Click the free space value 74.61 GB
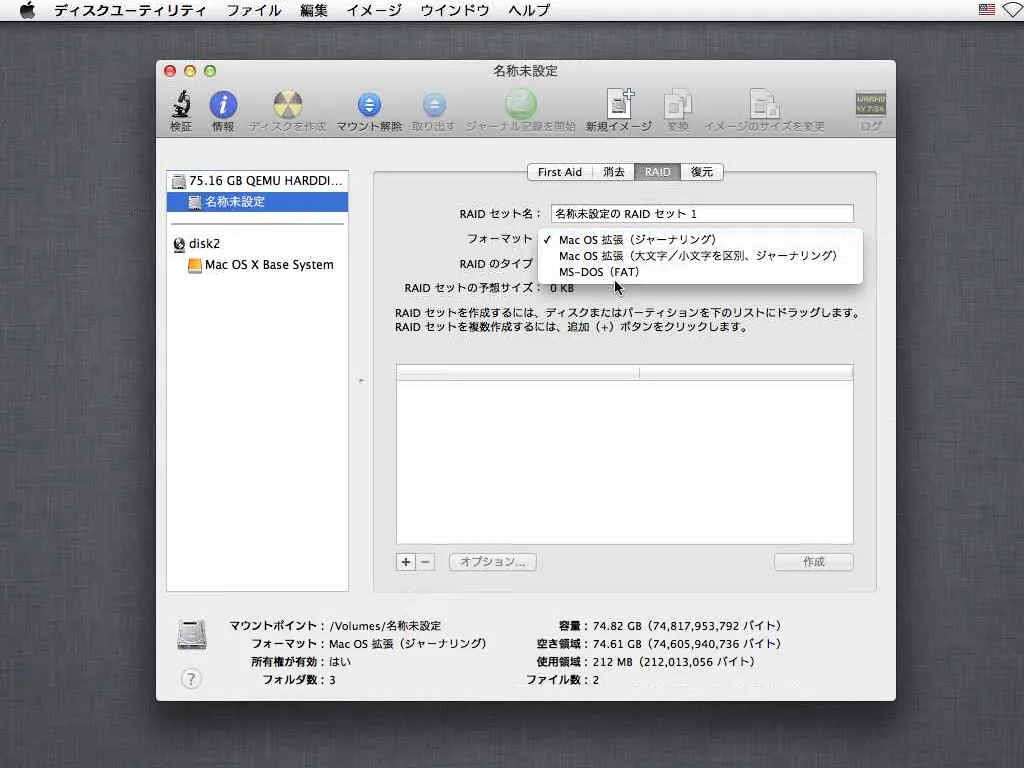The height and width of the screenshot is (768, 1024). [617, 644]
